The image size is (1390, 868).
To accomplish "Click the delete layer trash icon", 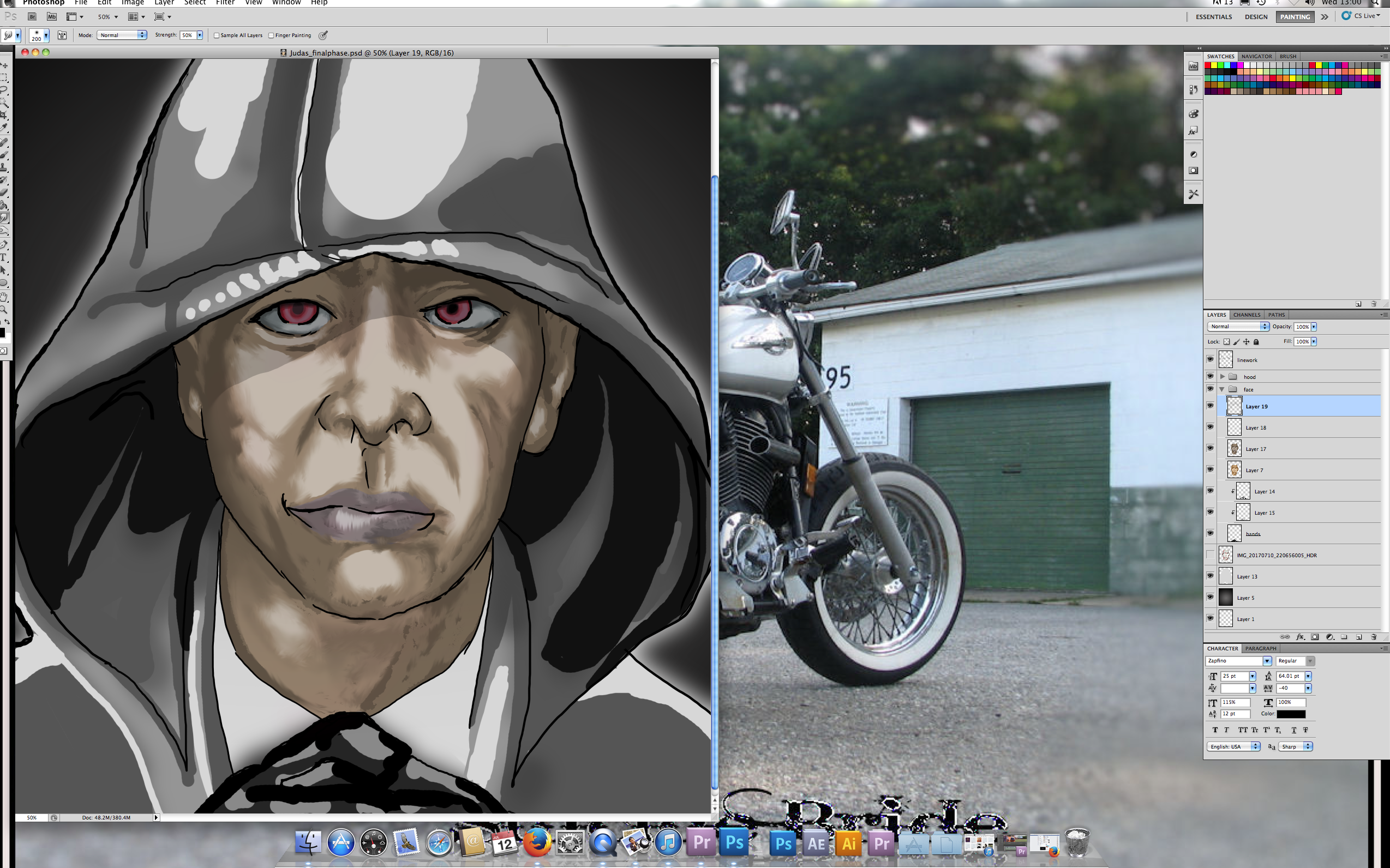I will [1373, 637].
